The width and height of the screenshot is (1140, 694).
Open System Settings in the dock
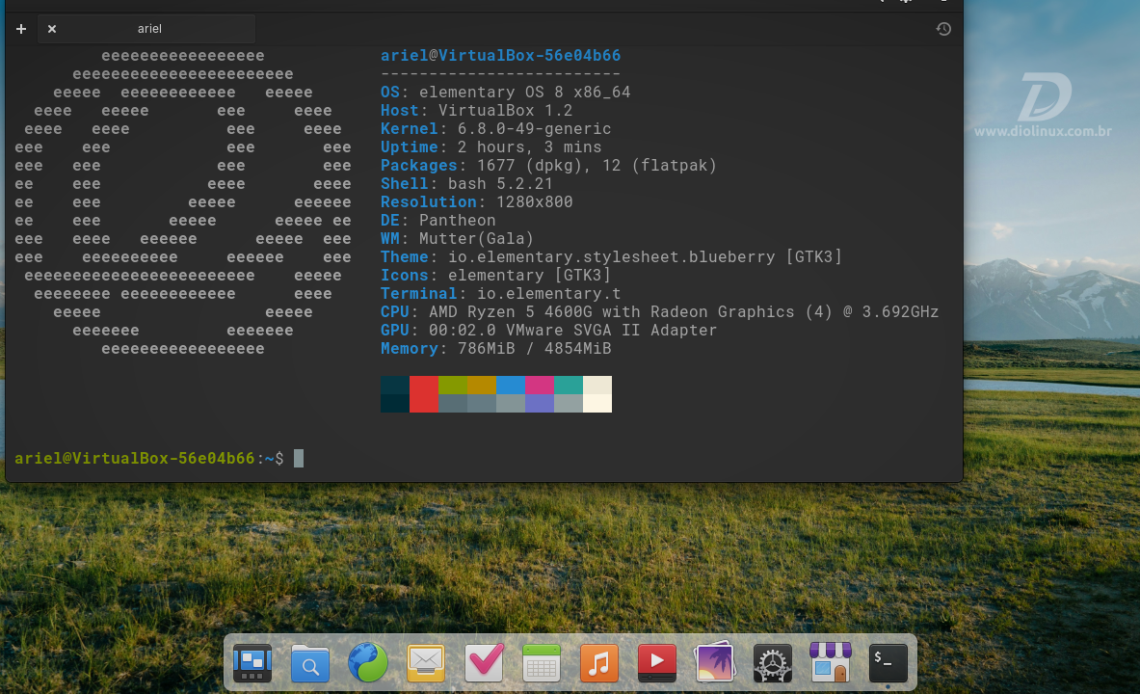(x=772, y=663)
